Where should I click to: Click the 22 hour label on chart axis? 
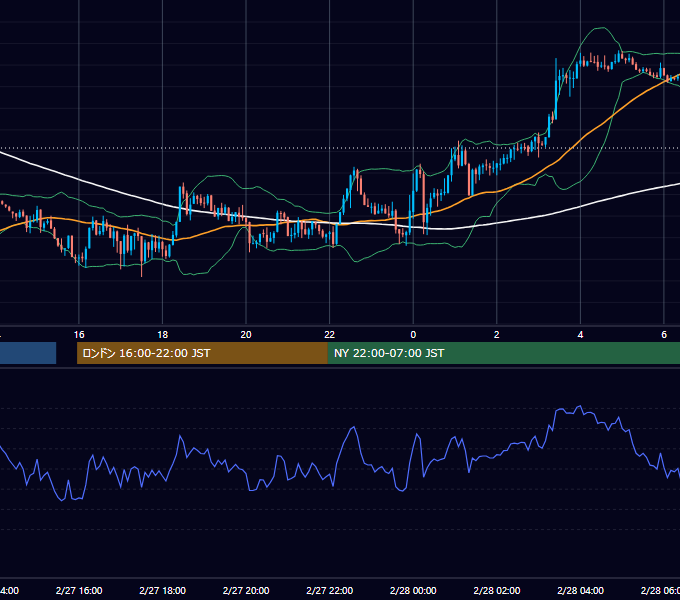pos(330,335)
